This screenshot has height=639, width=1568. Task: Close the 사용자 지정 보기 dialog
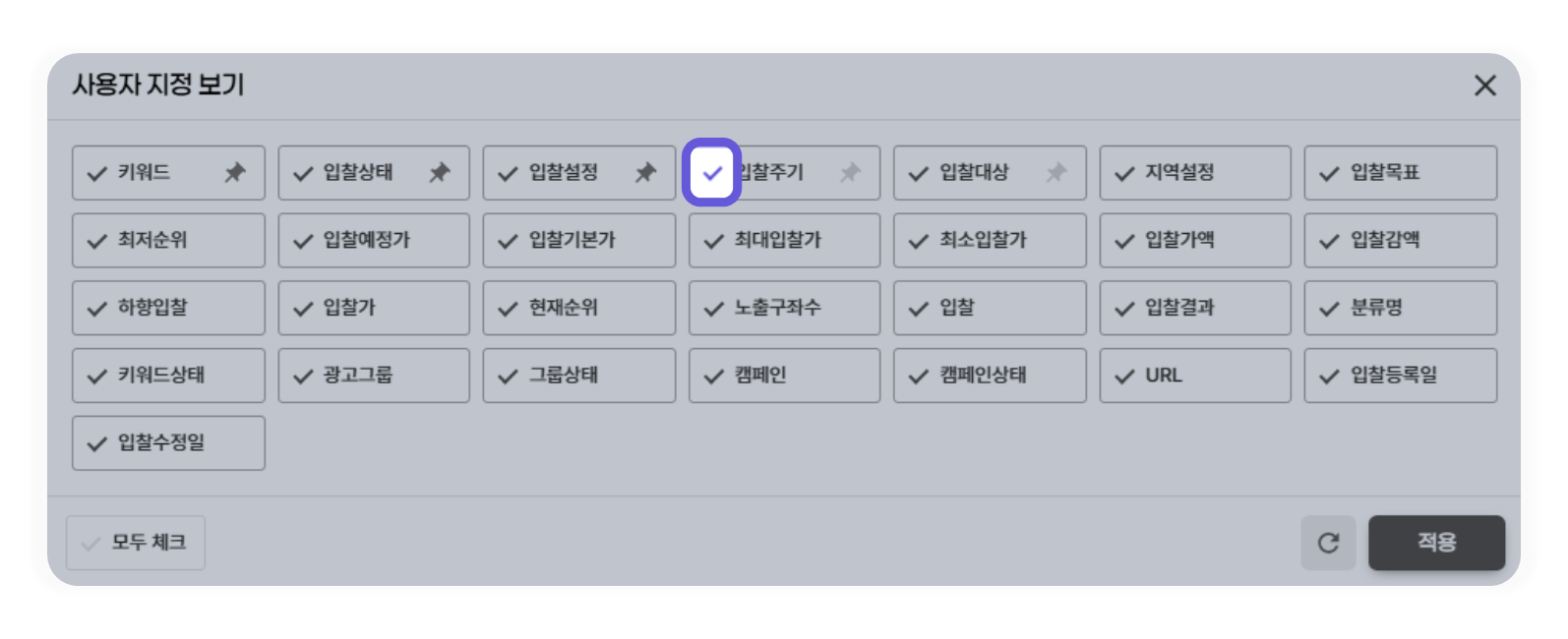(x=1485, y=86)
